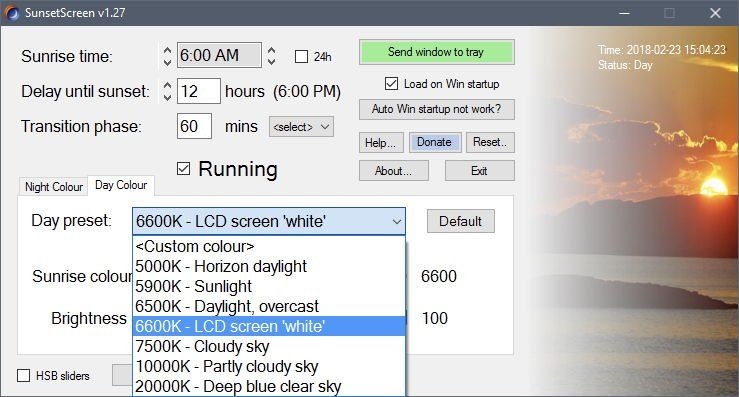
Task: Click the Status: Day text
Action: click(625, 65)
